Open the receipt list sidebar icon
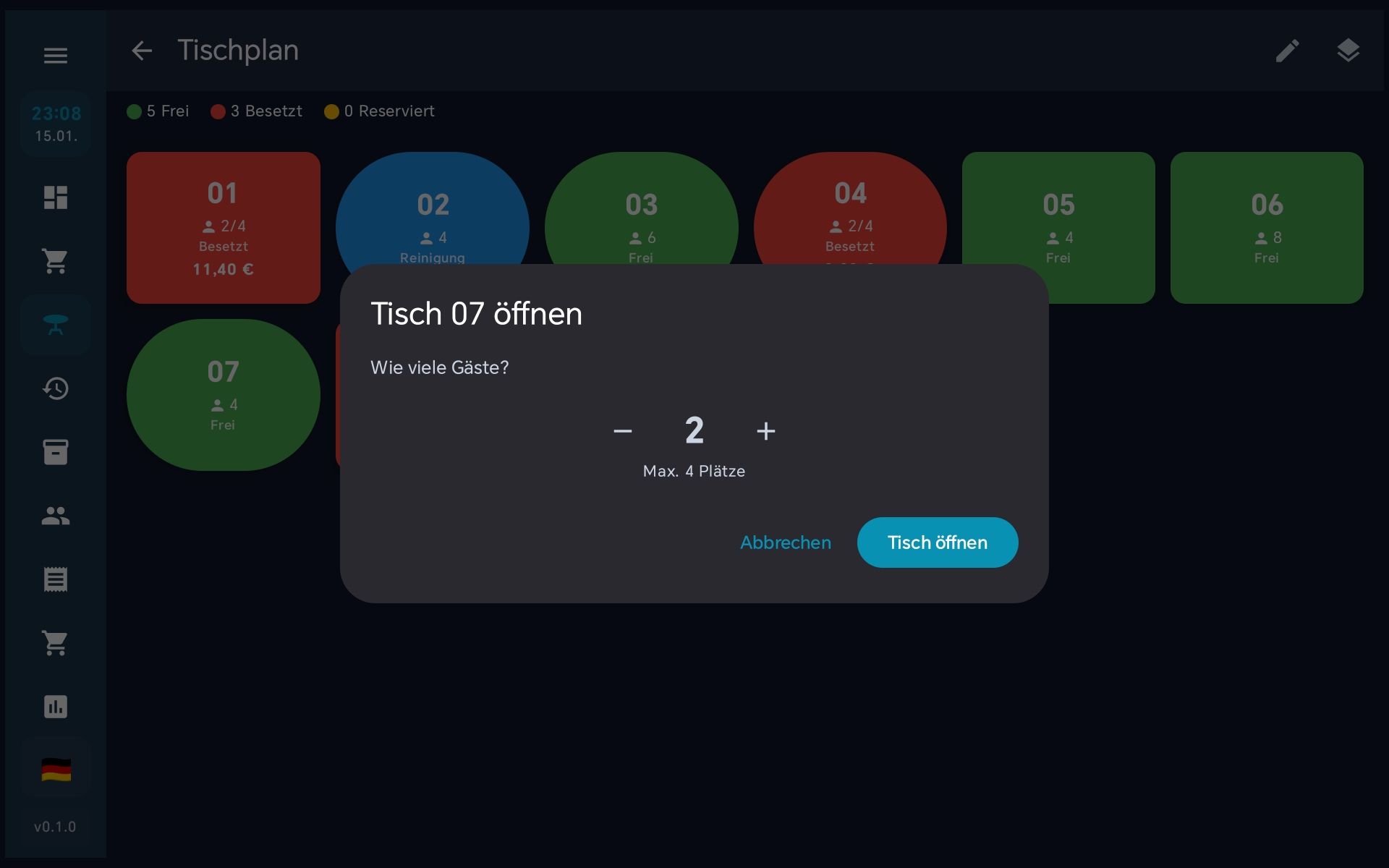 [x=56, y=579]
